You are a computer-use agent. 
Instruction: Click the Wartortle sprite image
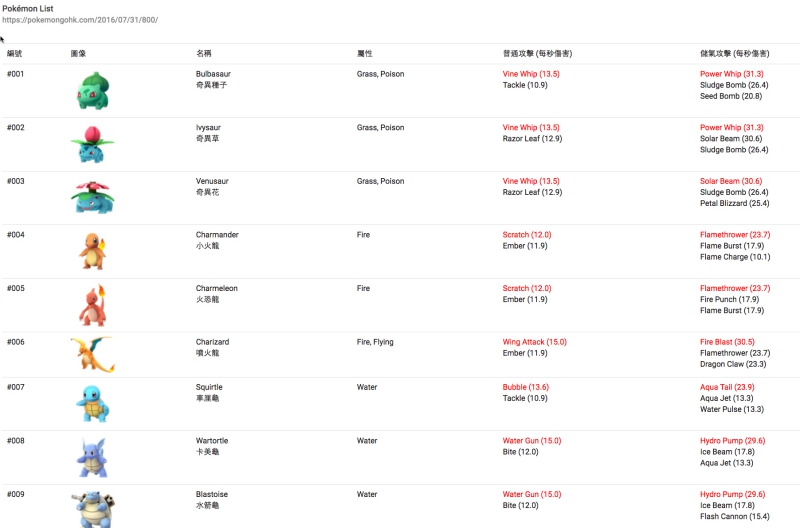92,457
